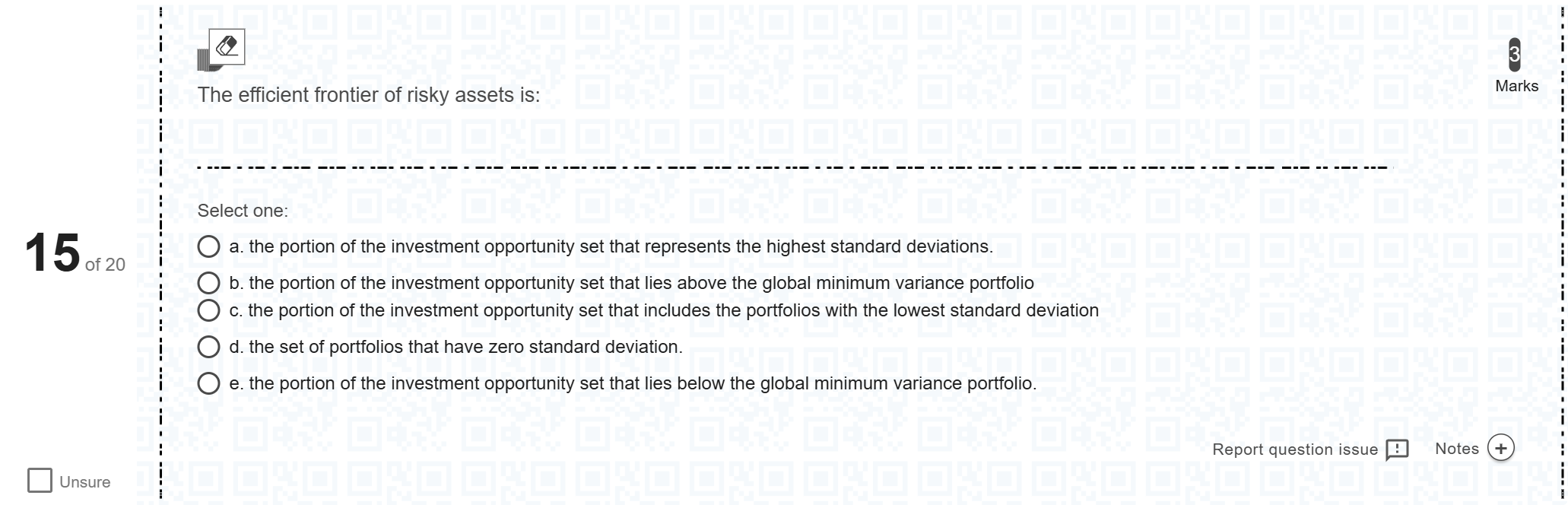Tick the Unsure checkbox
Screen dimensions: 1568x505
[x=40, y=480]
